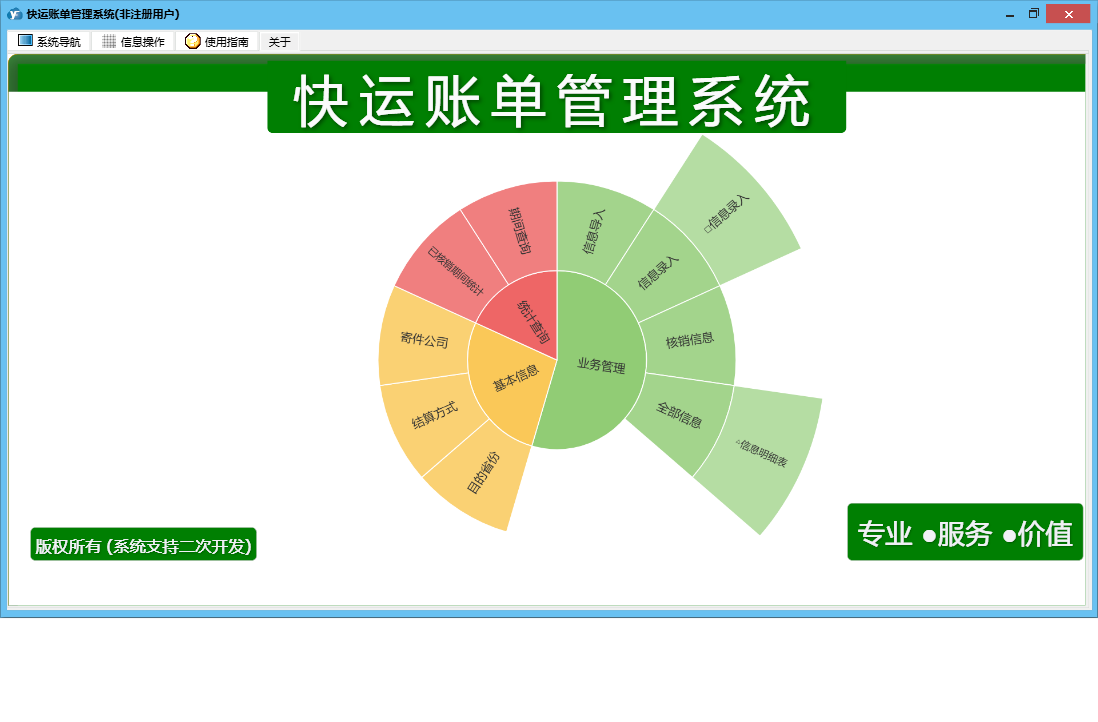Open the 关于 menu

[279, 42]
